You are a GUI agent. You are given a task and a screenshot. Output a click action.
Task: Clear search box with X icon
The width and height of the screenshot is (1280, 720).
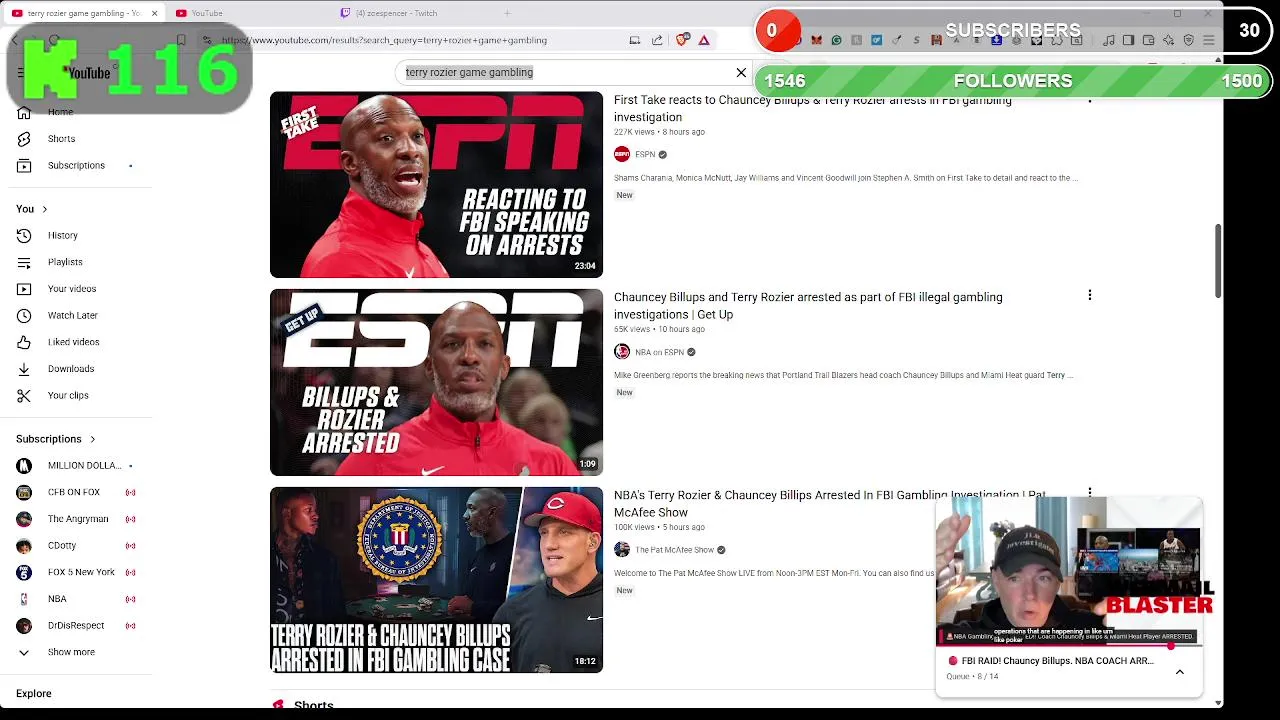[741, 73]
